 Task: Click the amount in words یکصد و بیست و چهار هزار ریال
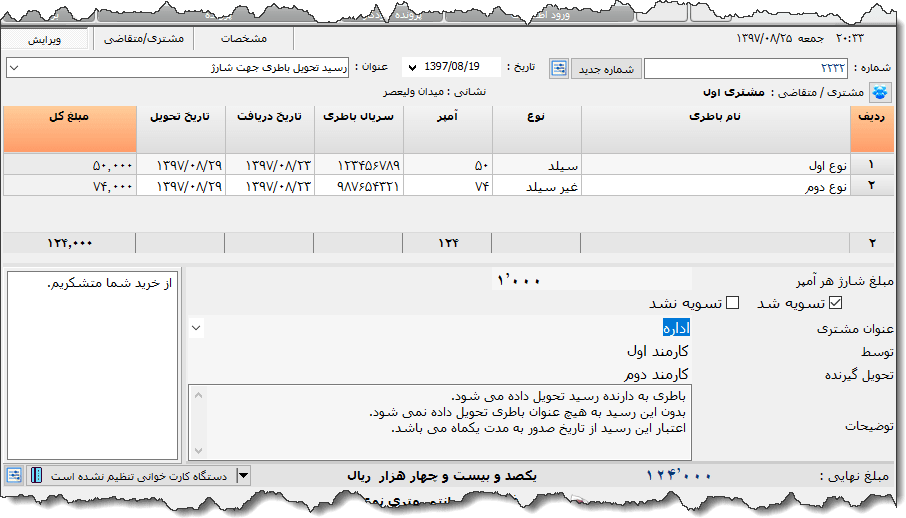[x=442, y=476]
